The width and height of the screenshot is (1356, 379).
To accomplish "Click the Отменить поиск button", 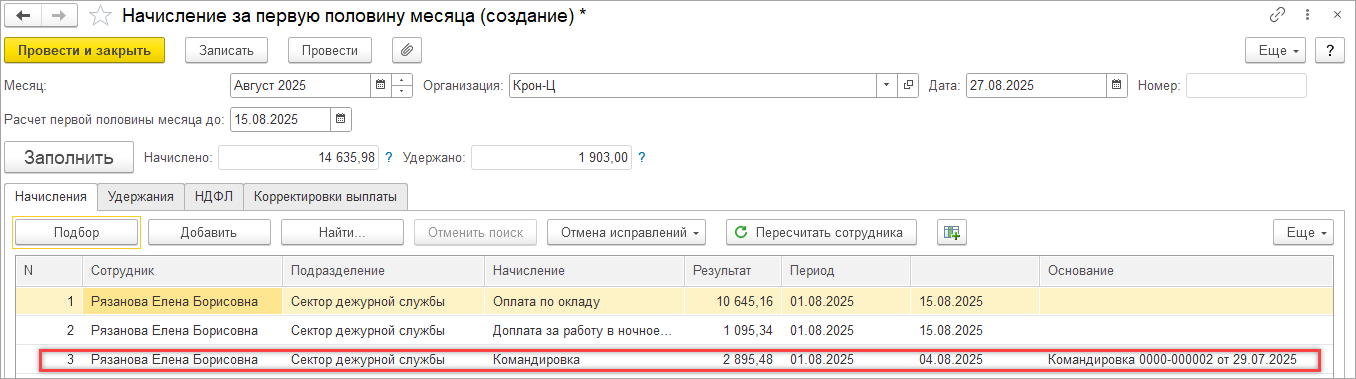I will click(475, 232).
